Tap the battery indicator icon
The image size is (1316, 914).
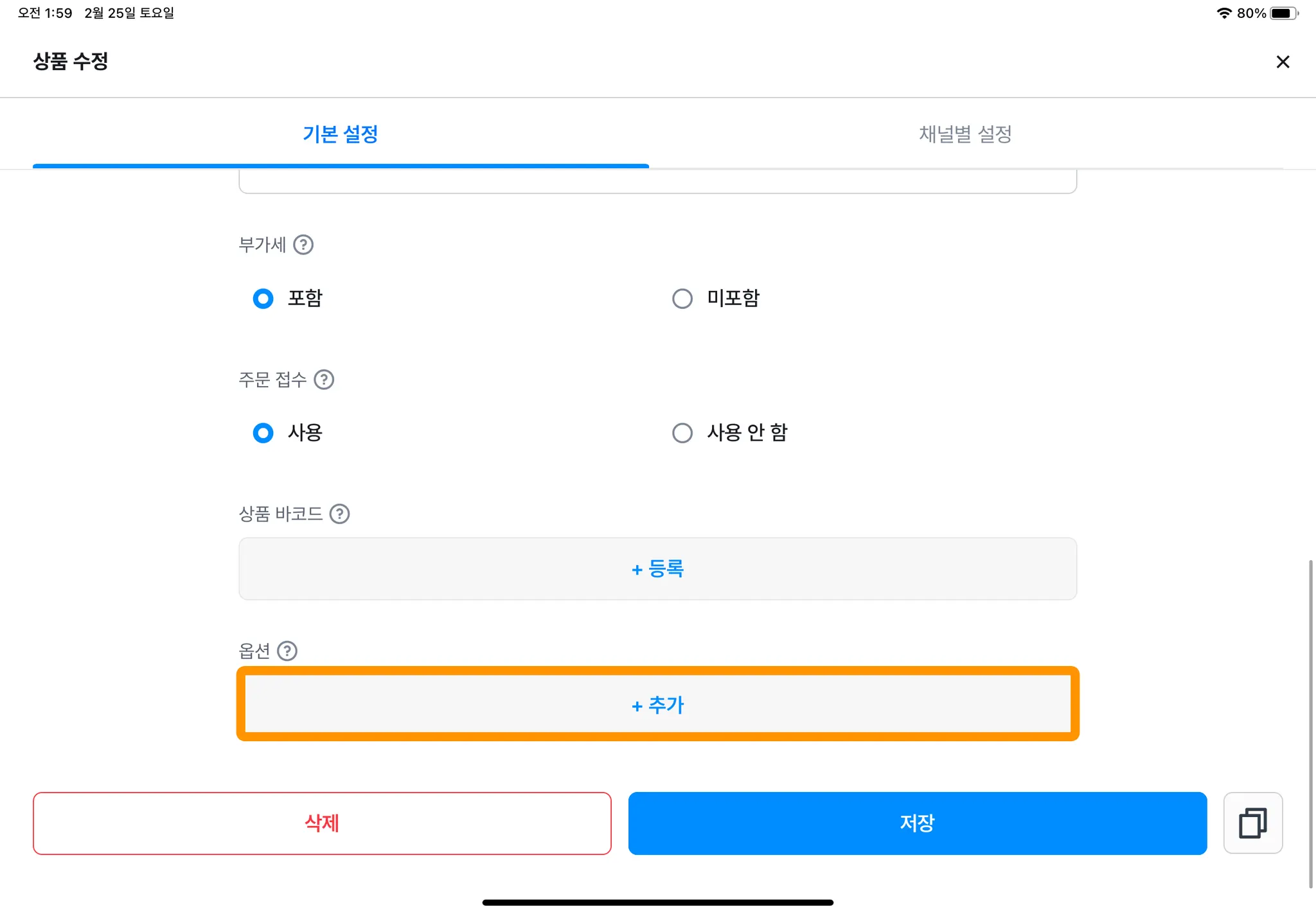click(x=1283, y=13)
